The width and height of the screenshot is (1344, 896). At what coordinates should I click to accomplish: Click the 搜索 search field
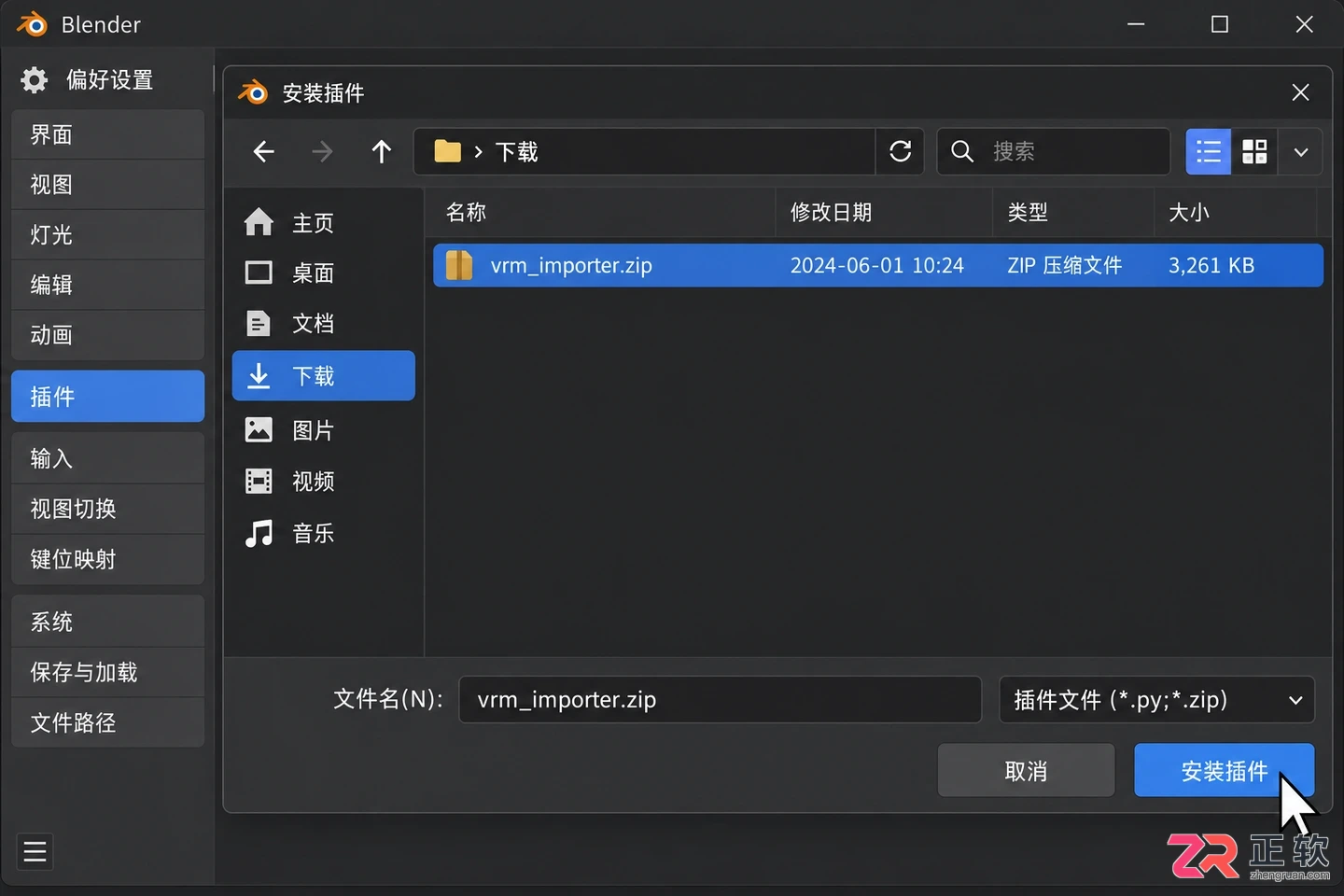click(1054, 151)
